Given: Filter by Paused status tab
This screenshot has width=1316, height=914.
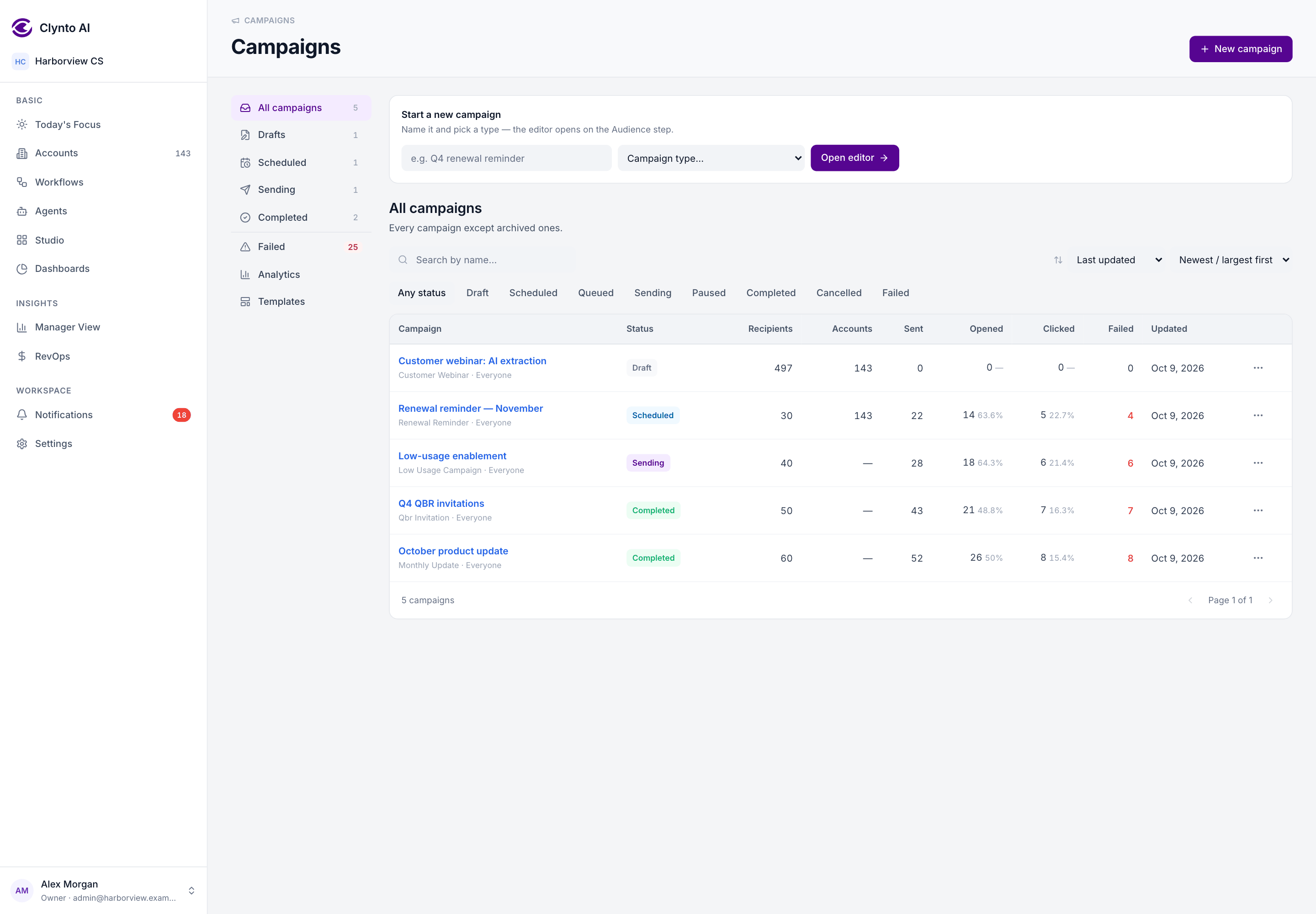Looking at the screenshot, I should 708,292.
